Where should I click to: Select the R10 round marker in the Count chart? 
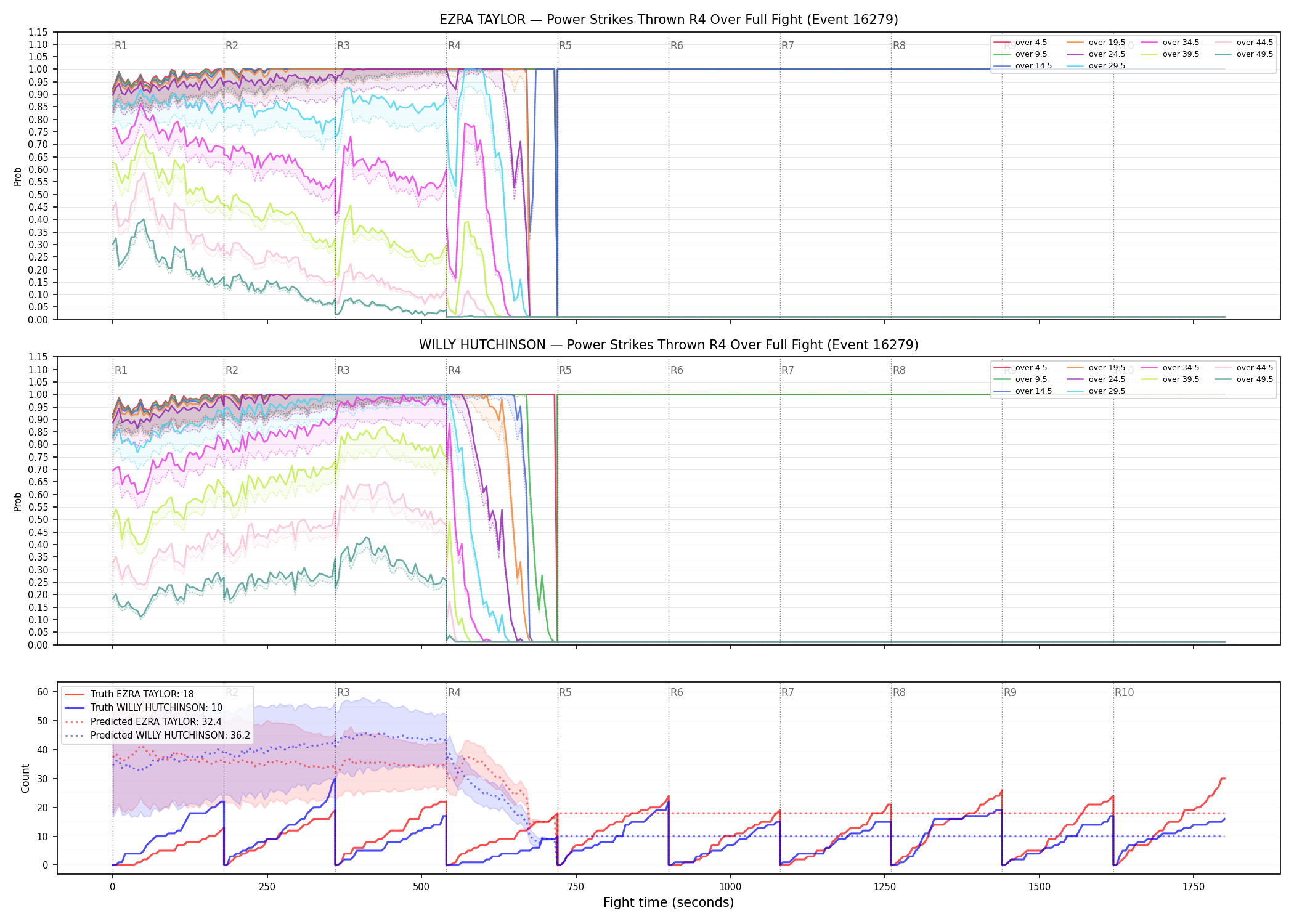[x=1124, y=692]
